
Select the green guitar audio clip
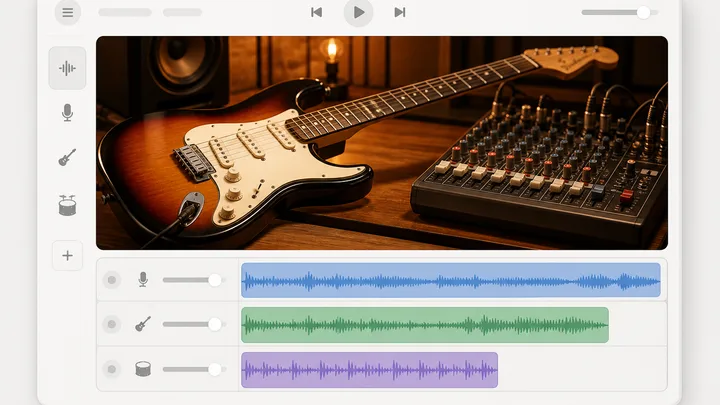click(x=425, y=325)
